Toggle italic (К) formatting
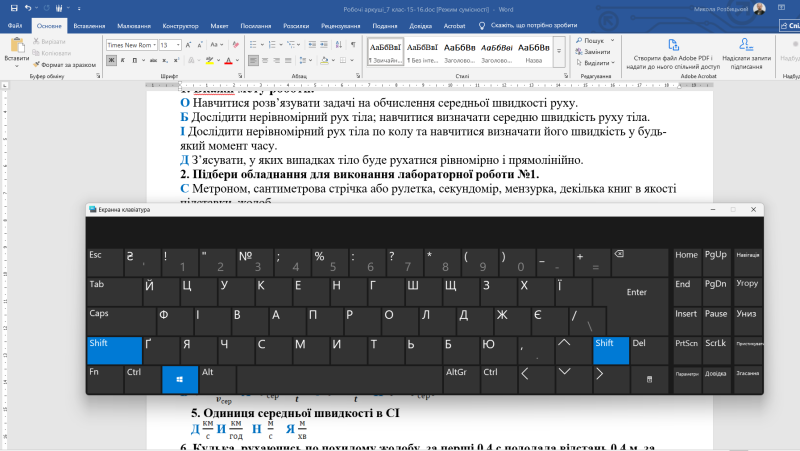This screenshot has height=451, width=800. [x=122, y=60]
